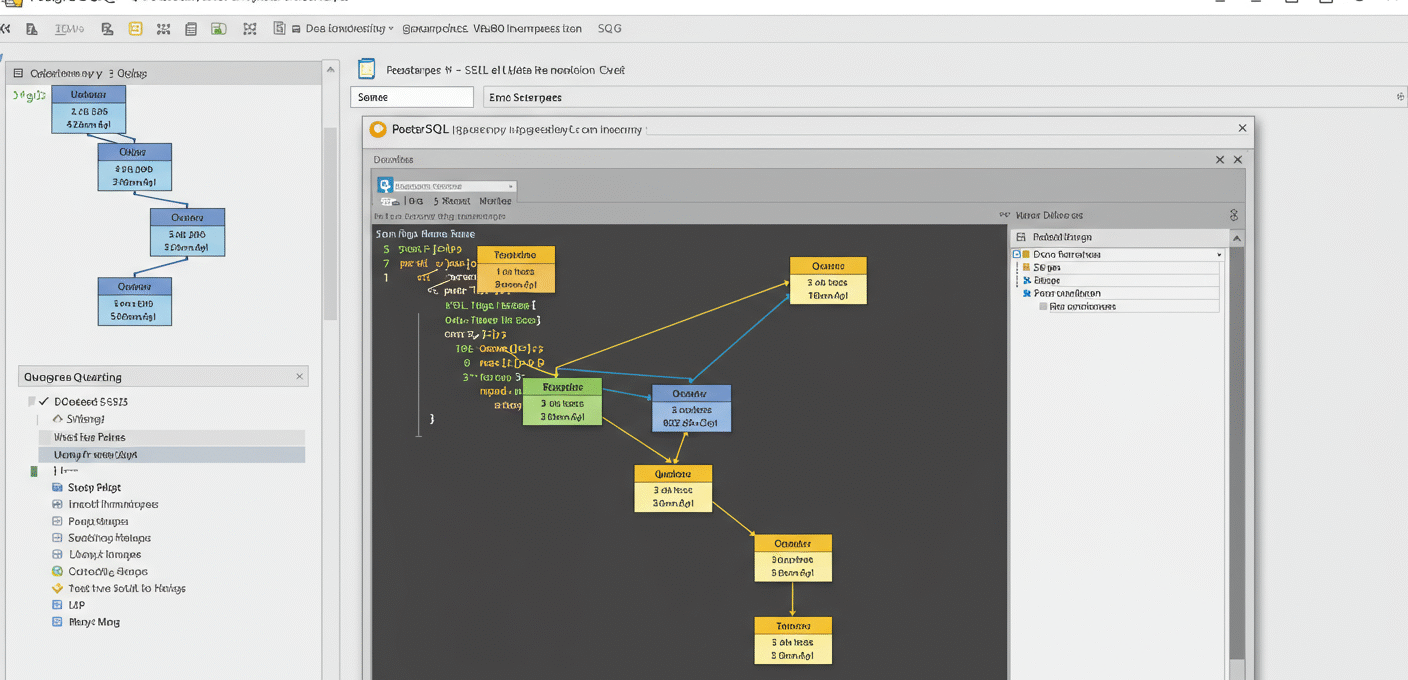Click the green node in diagram canvas
Viewport: 1408px width, 680px height.
[562, 401]
